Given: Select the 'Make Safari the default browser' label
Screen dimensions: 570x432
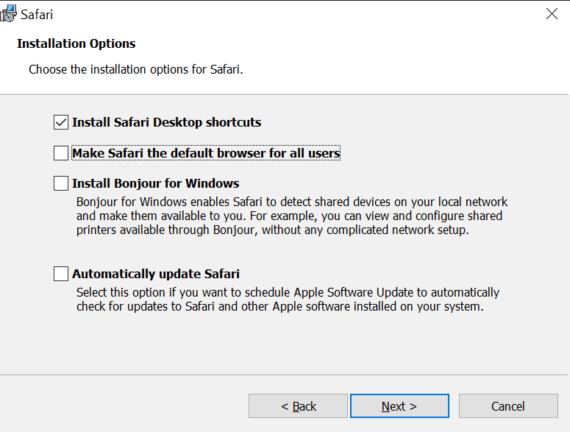Looking at the screenshot, I should 206,153.
